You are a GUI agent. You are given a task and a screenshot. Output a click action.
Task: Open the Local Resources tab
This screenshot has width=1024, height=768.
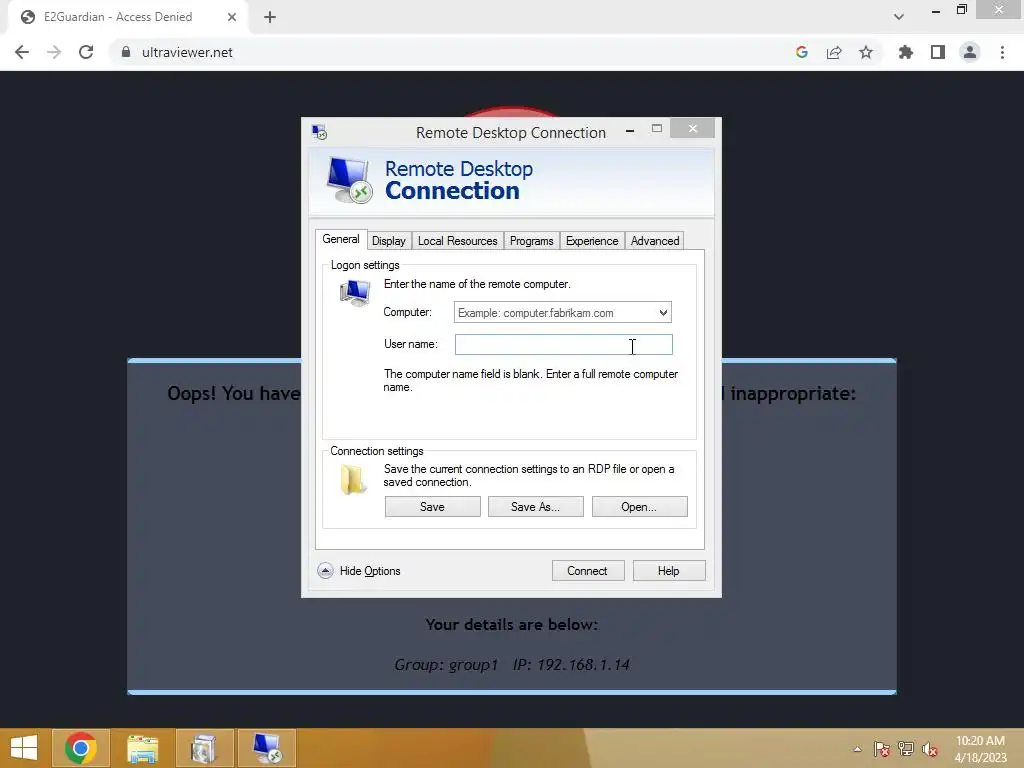coord(458,241)
